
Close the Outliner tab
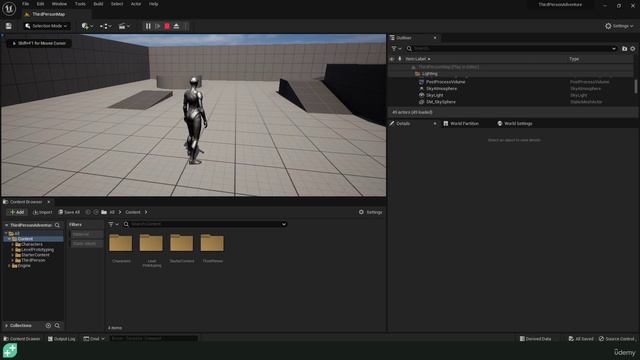pos(435,38)
